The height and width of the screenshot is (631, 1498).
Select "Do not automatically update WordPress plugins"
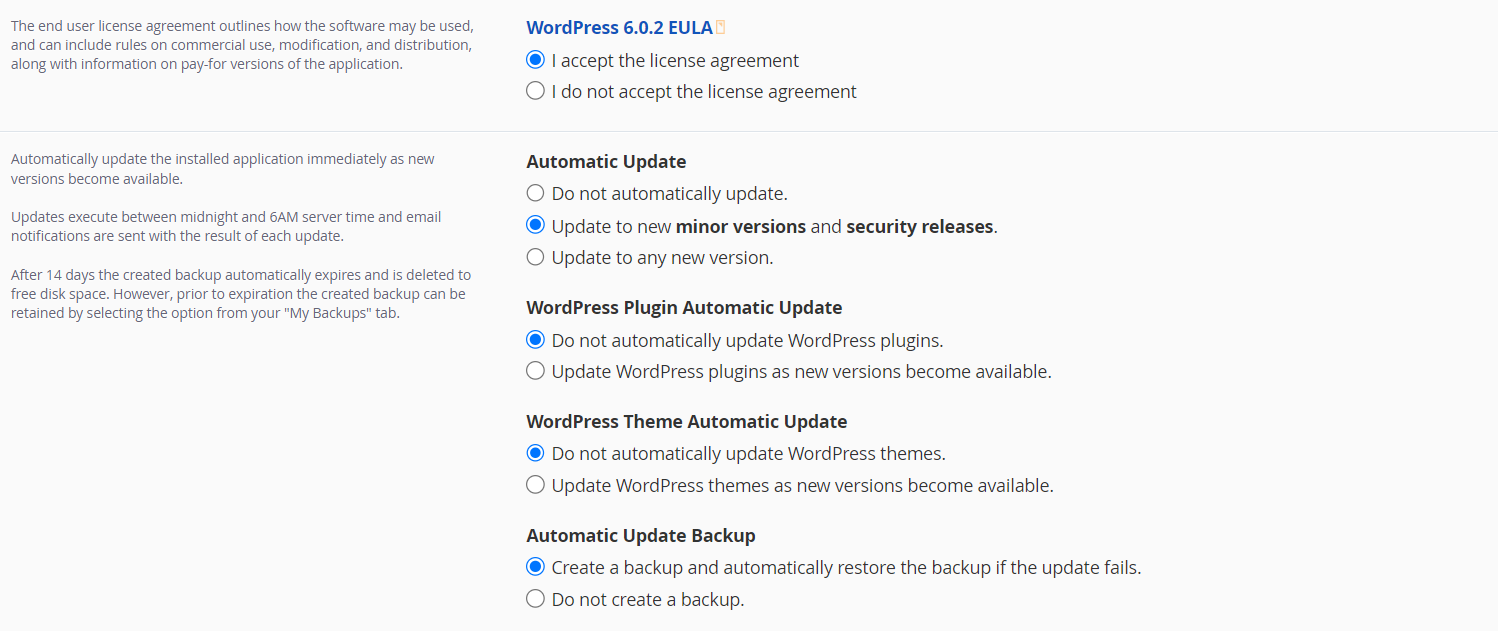[535, 339]
